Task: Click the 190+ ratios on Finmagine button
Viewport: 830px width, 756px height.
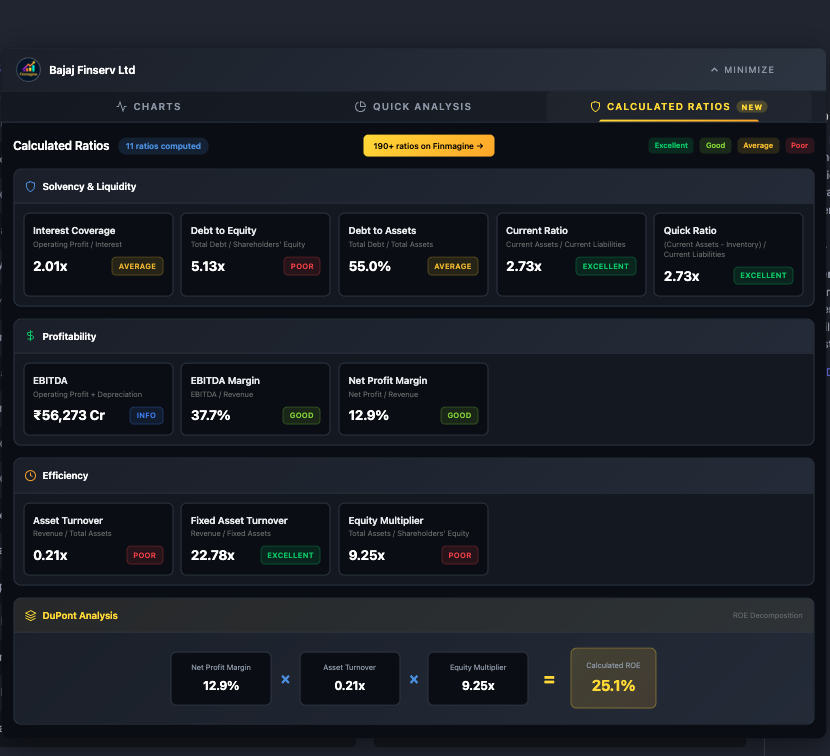Action: coord(428,146)
